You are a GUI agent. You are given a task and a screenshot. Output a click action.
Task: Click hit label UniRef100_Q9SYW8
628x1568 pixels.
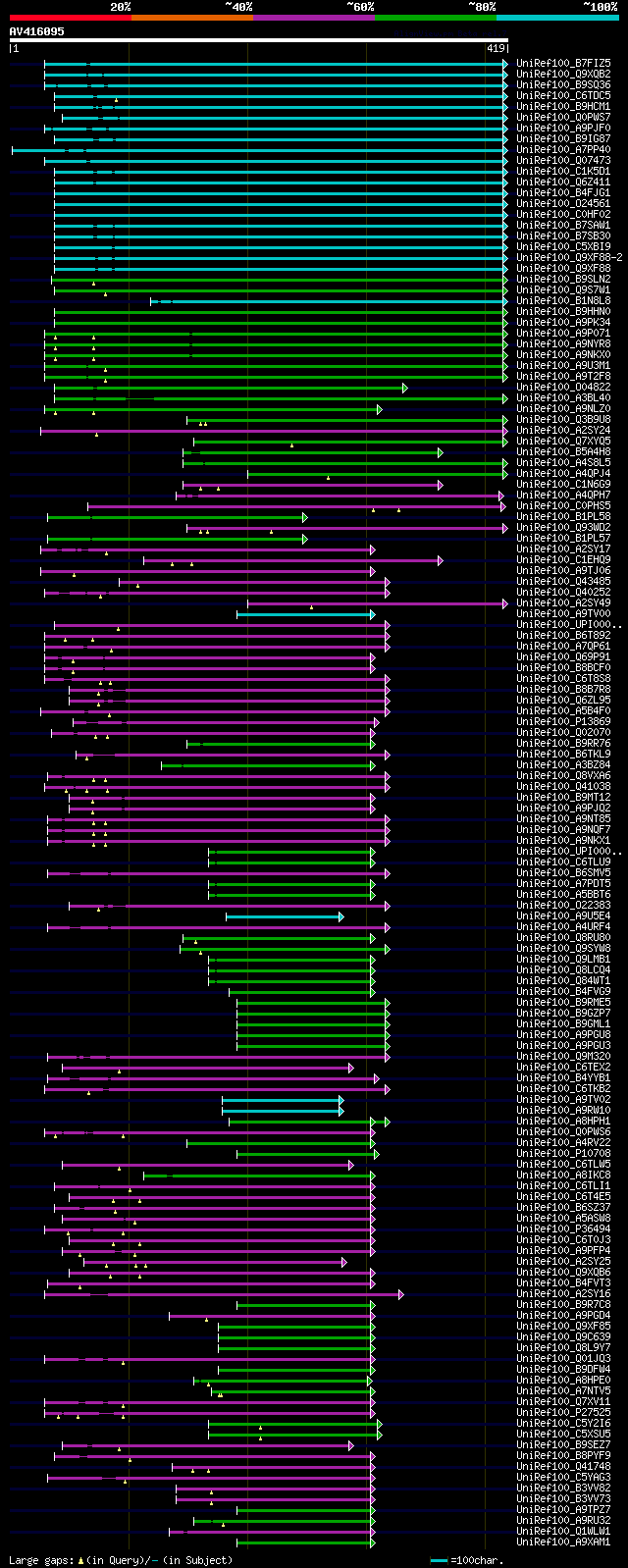point(563,948)
